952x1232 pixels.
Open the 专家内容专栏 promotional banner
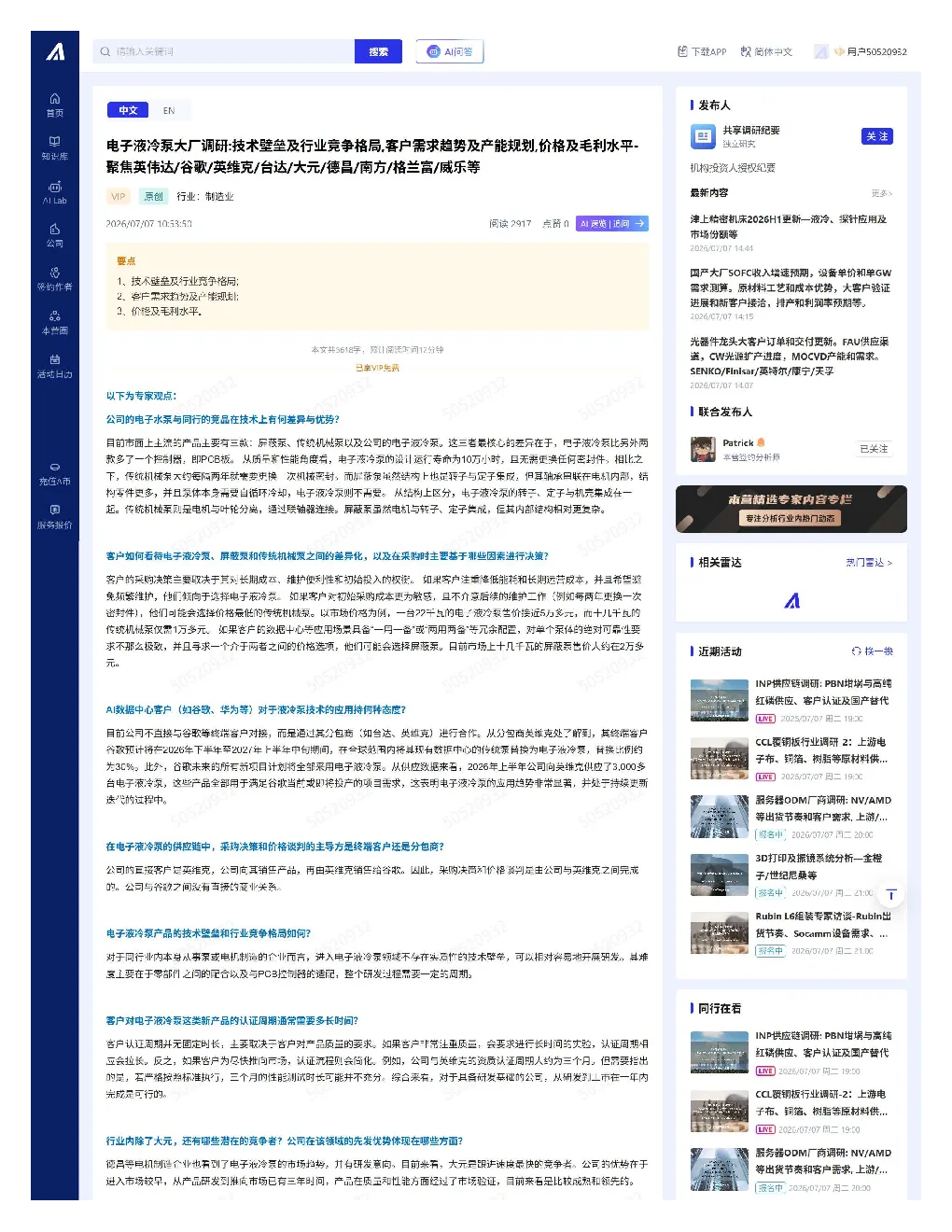pyautogui.click(x=791, y=509)
